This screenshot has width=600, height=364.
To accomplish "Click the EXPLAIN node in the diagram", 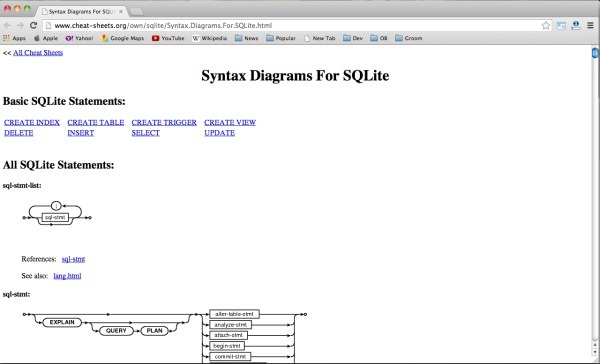I will coord(62,322).
